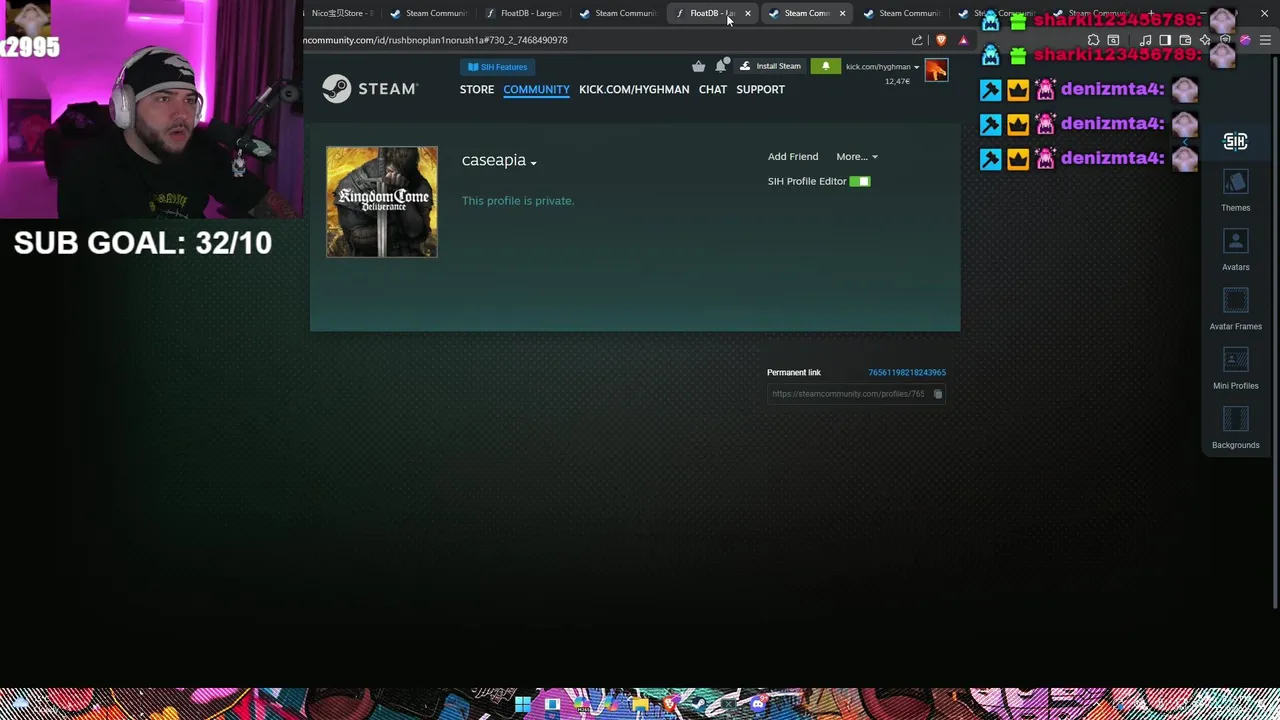1280x720 pixels.
Task: Close the hovered FloatDB tab
Action: click(747, 13)
